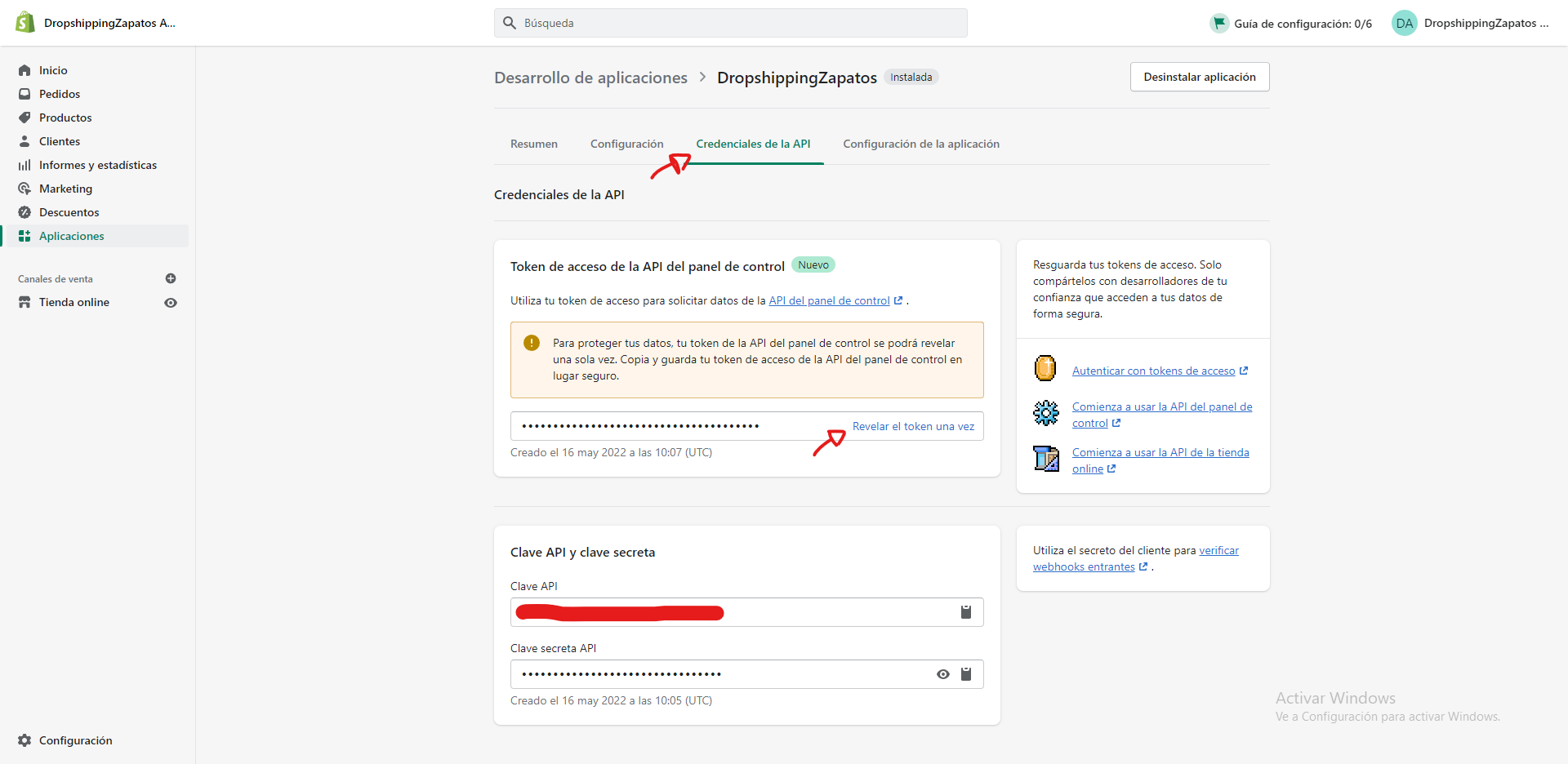Viewport: 1568px width, 764px height.
Task: Go to Productos in sidebar
Action: pos(65,118)
